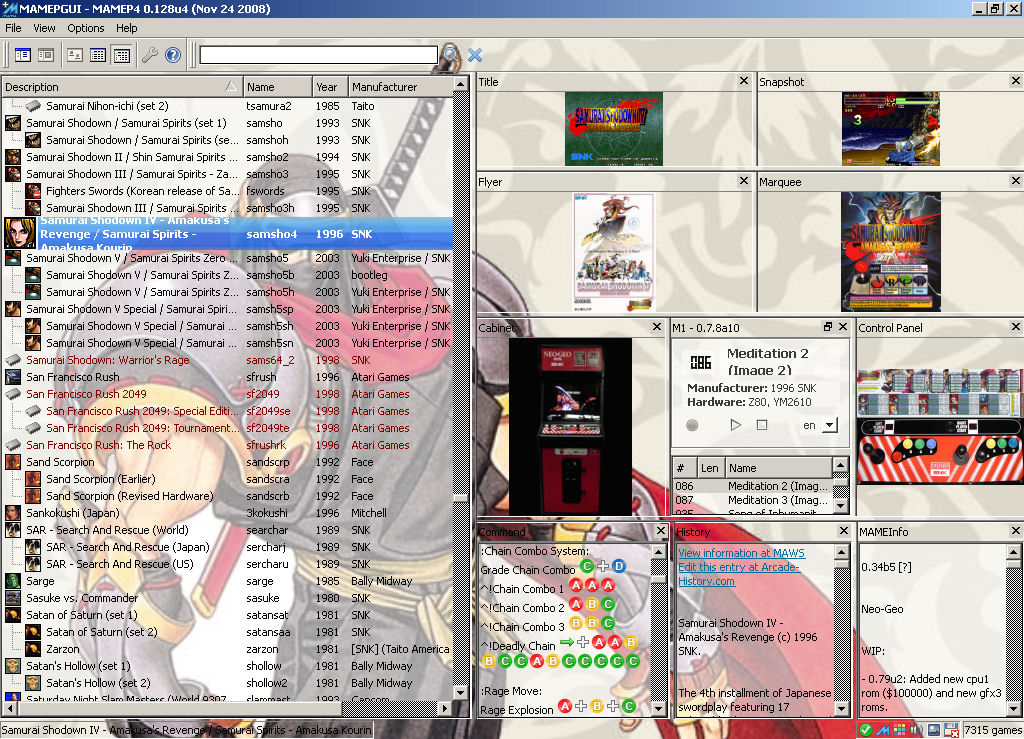The image size is (1024, 739).
Task: Click the floppy disk status bar icon
Action: tap(951, 730)
